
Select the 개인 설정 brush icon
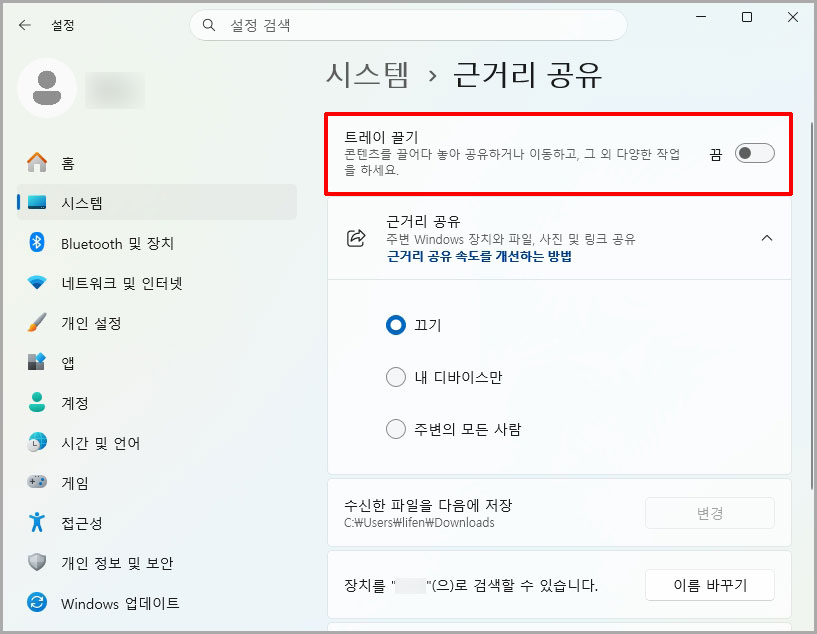point(35,322)
